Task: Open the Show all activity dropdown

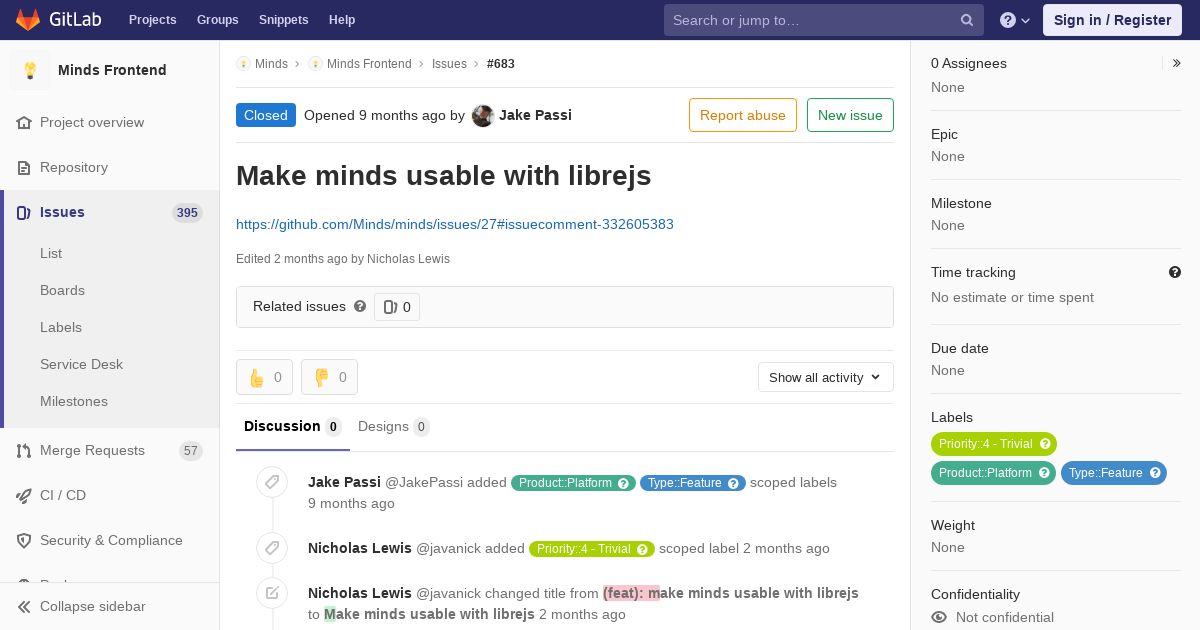Action: [825, 377]
